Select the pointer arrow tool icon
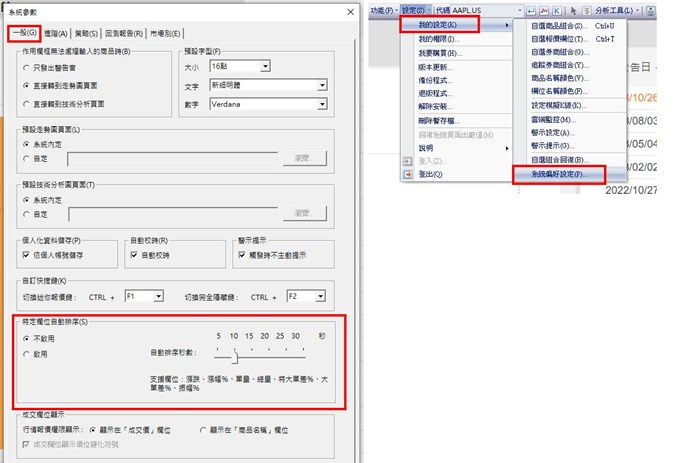This screenshot has height=463, width=690. click(x=573, y=11)
